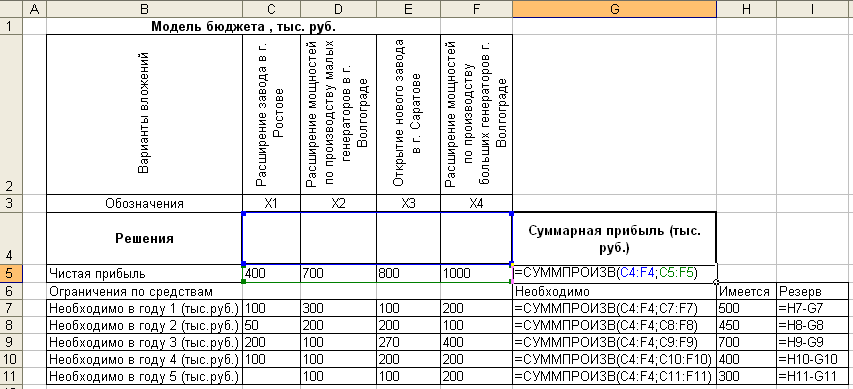This screenshot has height=389, width=853.
Task: Click the 'Чистая прибыль' cell
Action: [x=144, y=273]
